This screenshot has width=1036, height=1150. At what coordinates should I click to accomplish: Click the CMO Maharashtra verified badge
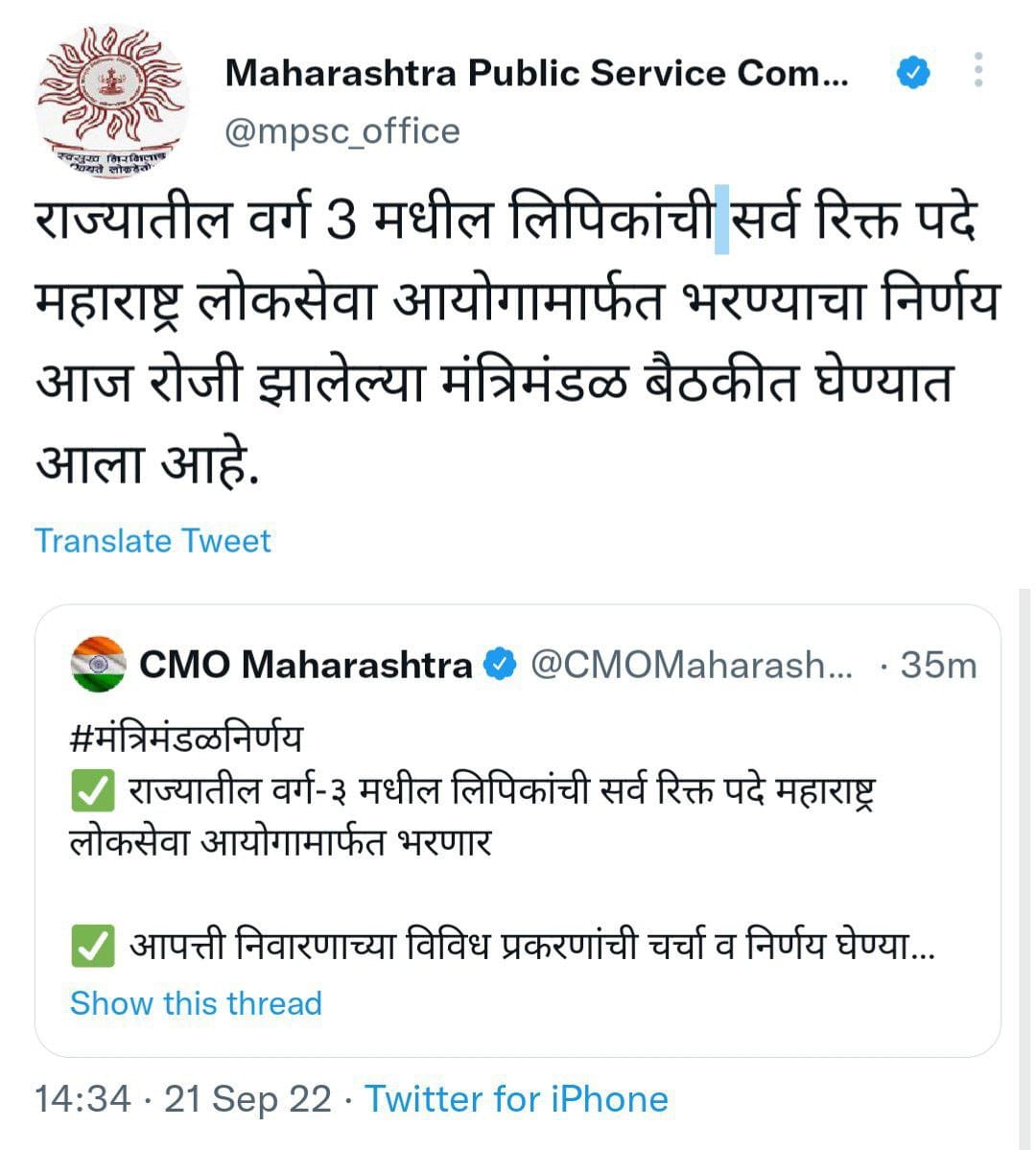click(501, 665)
